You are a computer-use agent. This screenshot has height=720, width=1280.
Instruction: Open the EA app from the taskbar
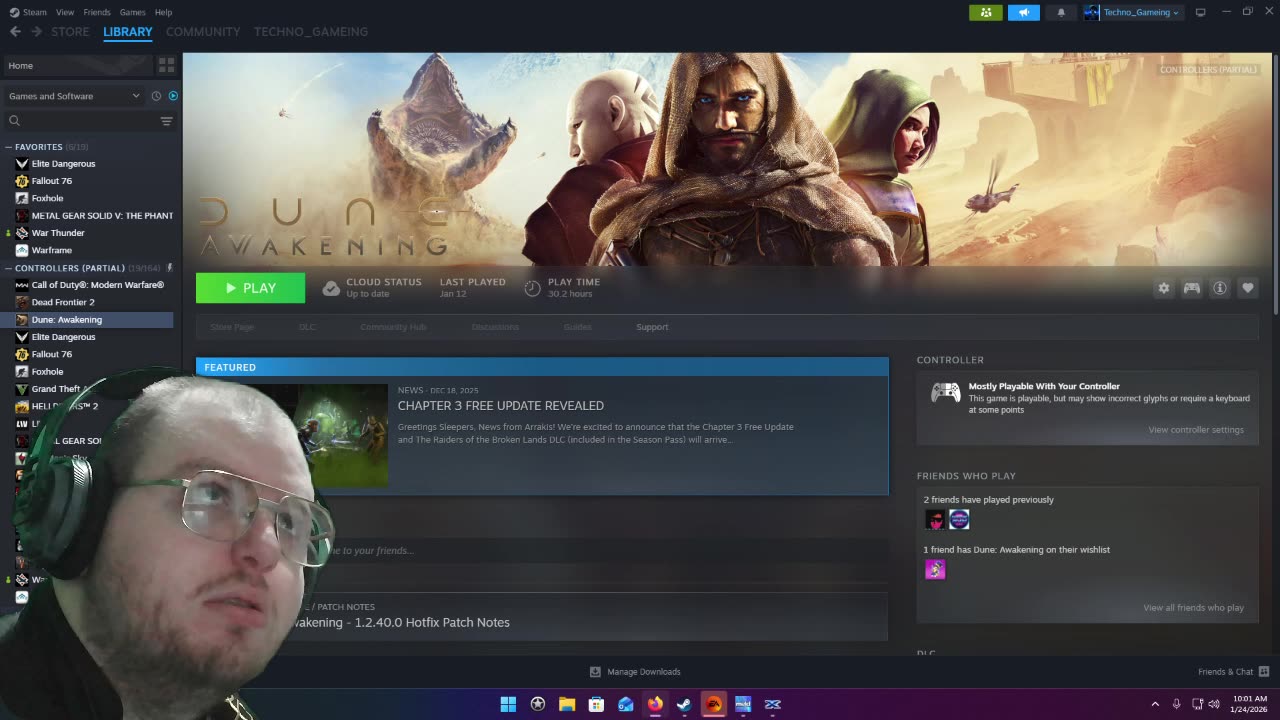pyautogui.click(x=714, y=704)
